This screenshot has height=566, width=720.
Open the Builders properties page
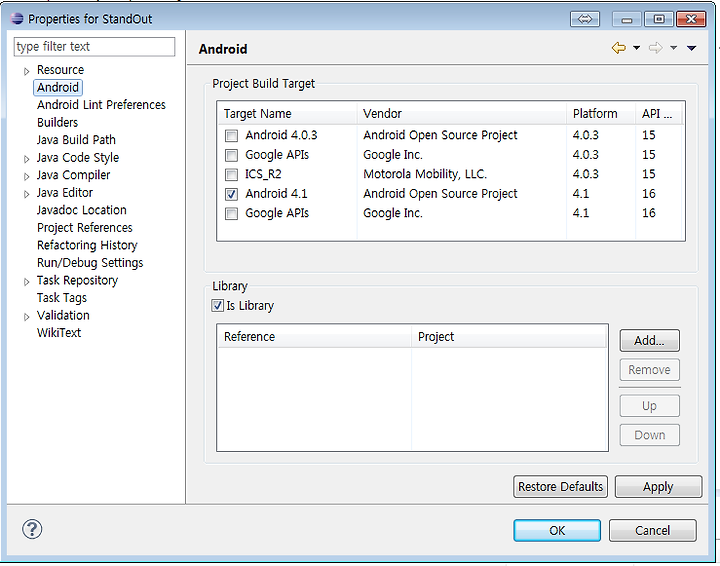point(57,123)
